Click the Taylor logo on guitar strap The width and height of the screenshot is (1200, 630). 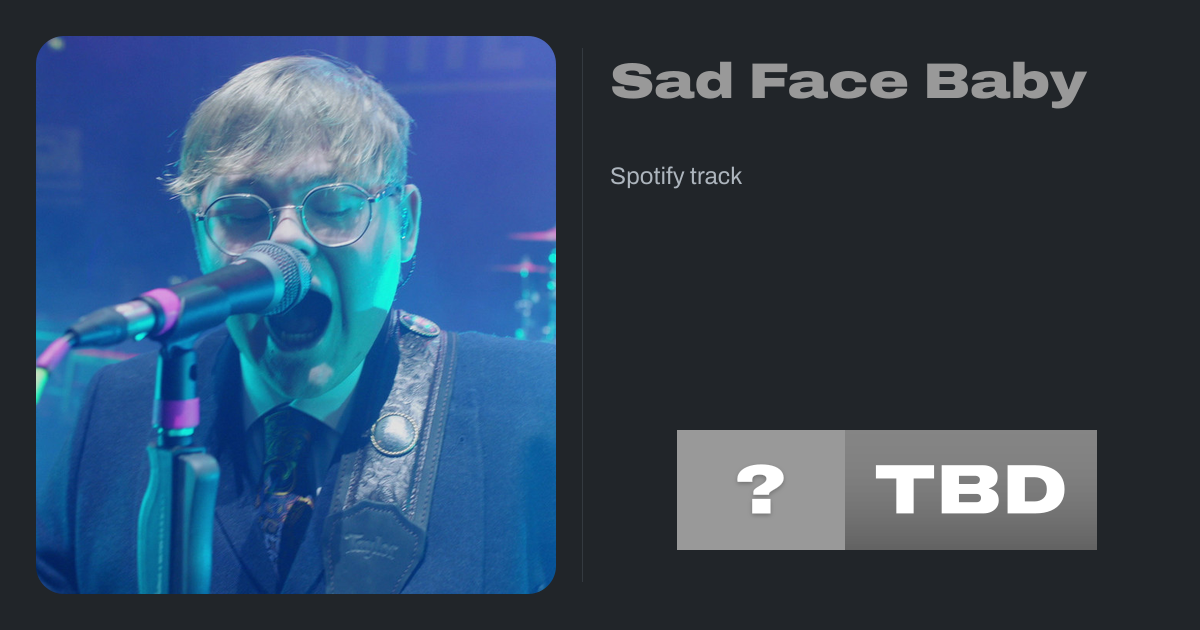click(370, 544)
